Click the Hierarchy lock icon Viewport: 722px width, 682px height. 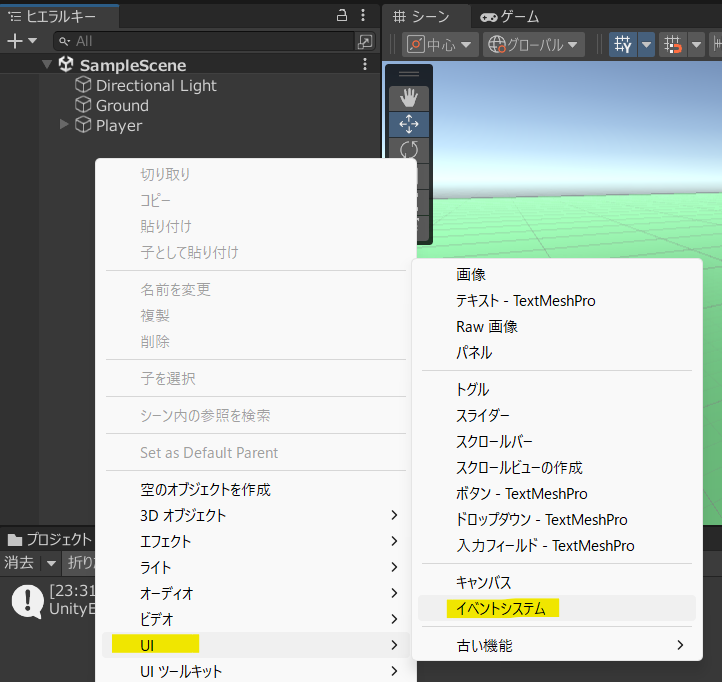click(342, 15)
